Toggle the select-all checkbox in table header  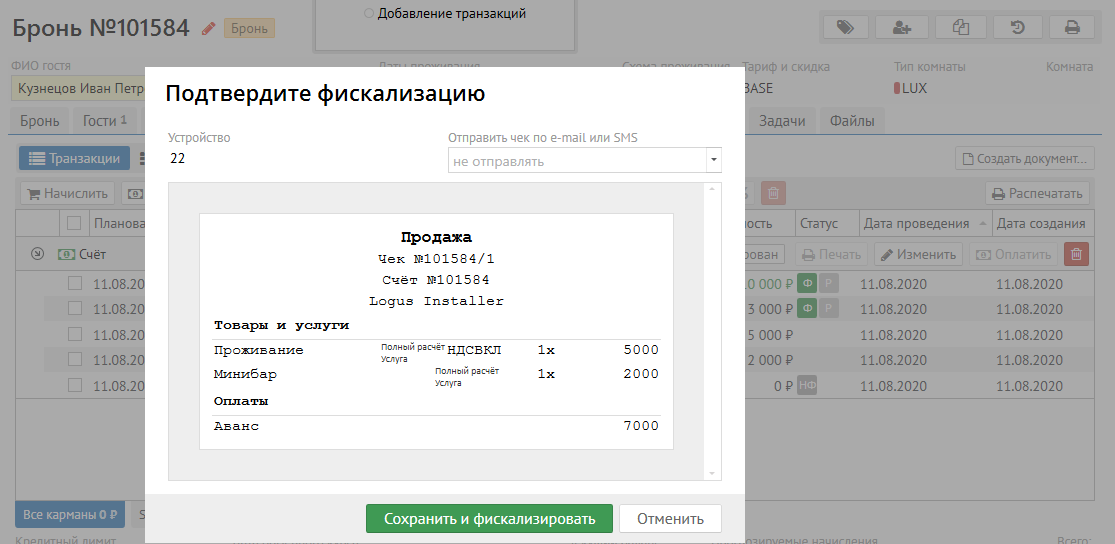click(74, 223)
